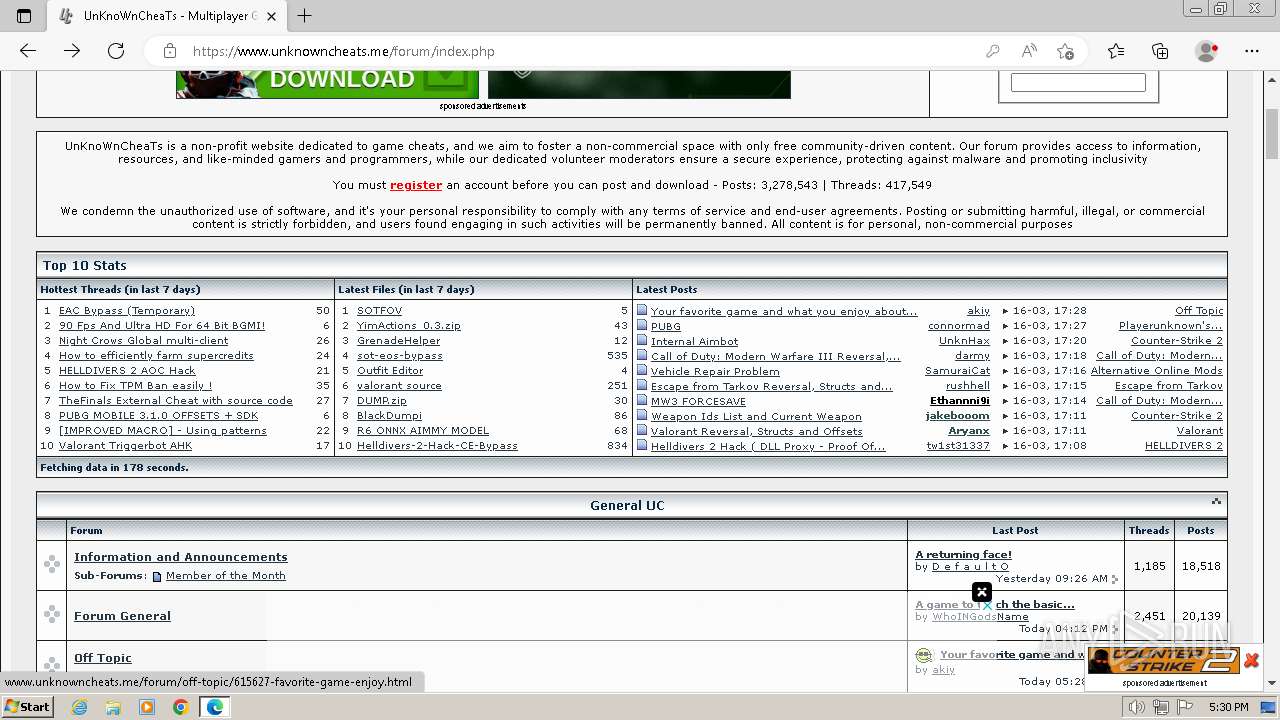Image resolution: width=1280 pixels, height=720 pixels.
Task: Open a new tab with the plus icon
Action: tap(305, 16)
